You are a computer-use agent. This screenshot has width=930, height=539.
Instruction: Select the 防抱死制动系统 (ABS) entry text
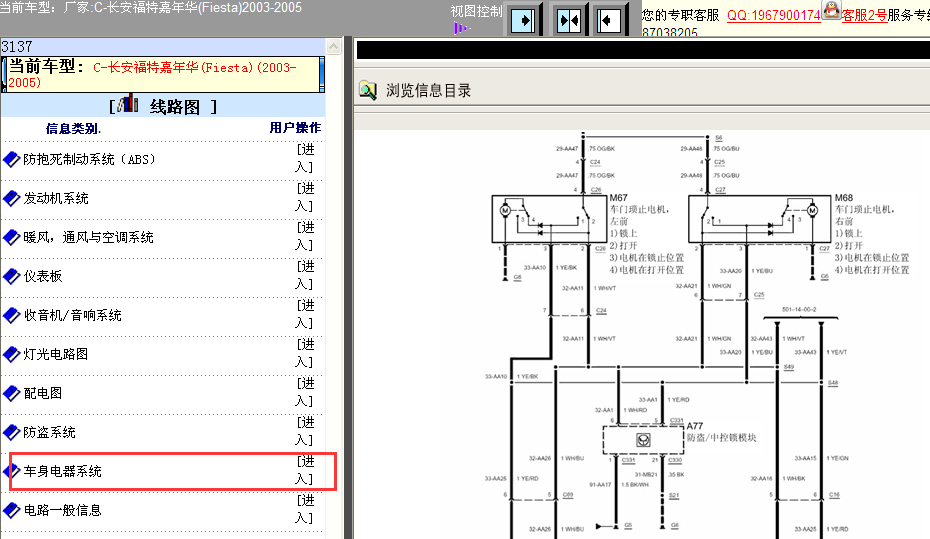pyautogui.click(x=89, y=159)
